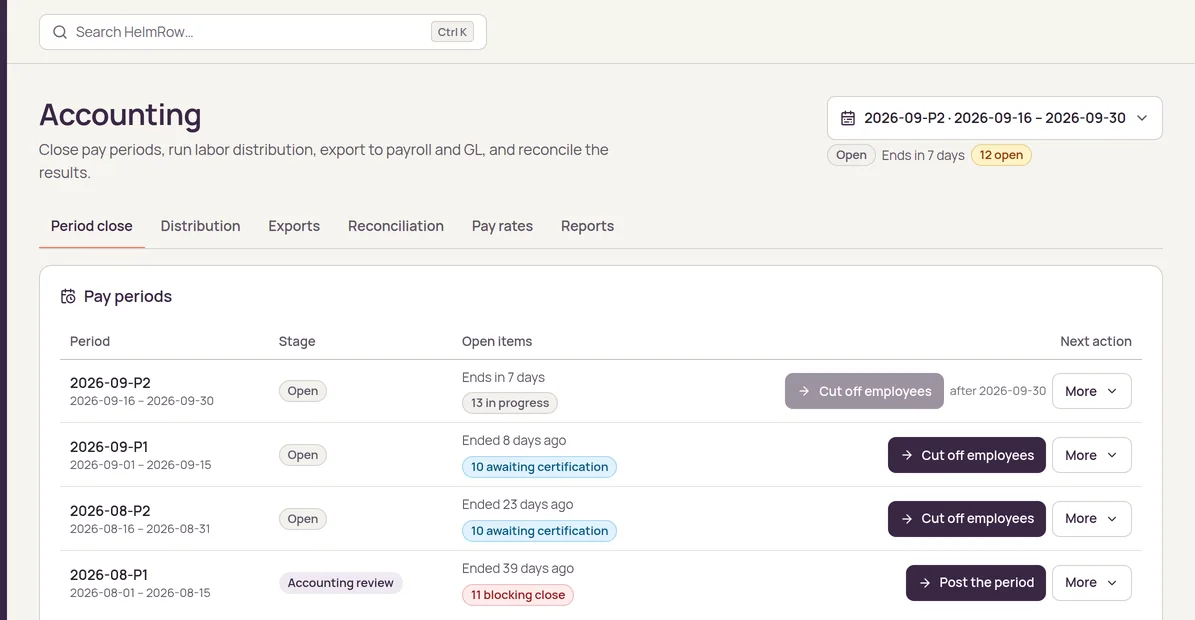Click the after 2026-09-30 note
This screenshot has width=1195, height=620.
coord(998,391)
